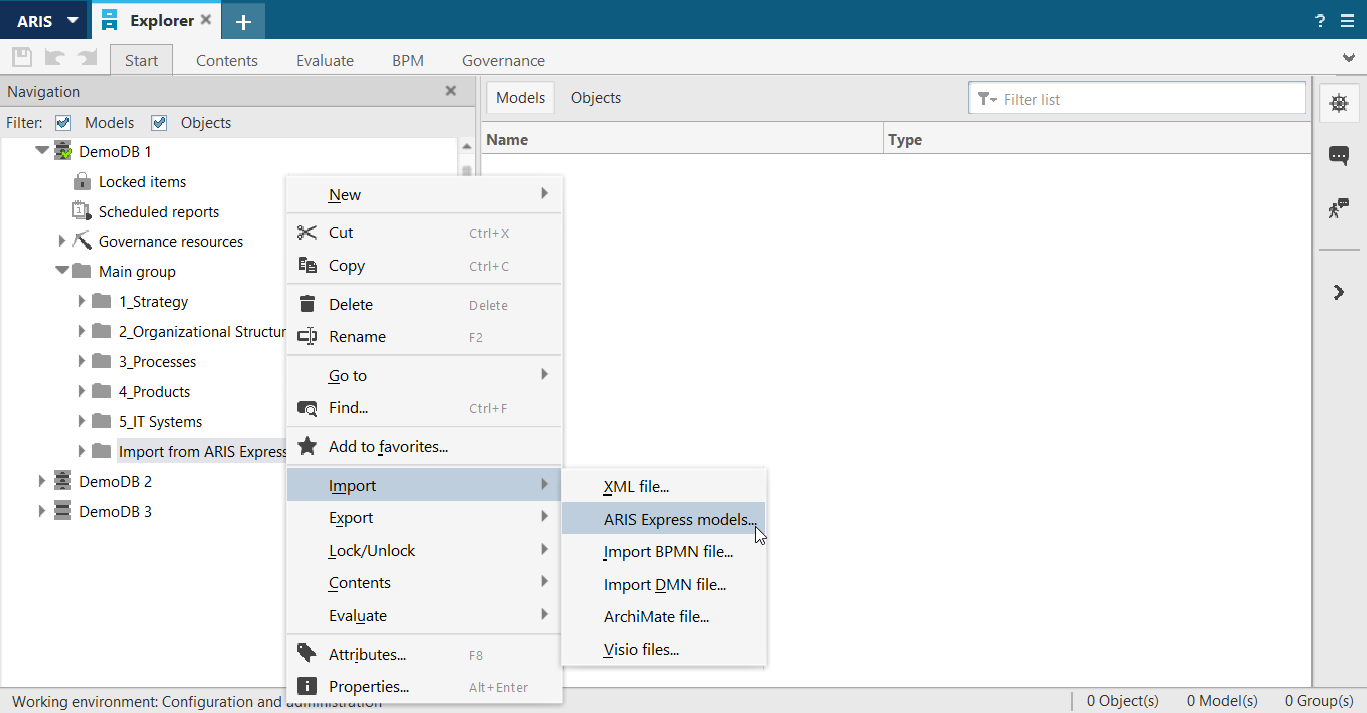
Task: Open the hamburger menu icon top right
Action: (1347, 19)
